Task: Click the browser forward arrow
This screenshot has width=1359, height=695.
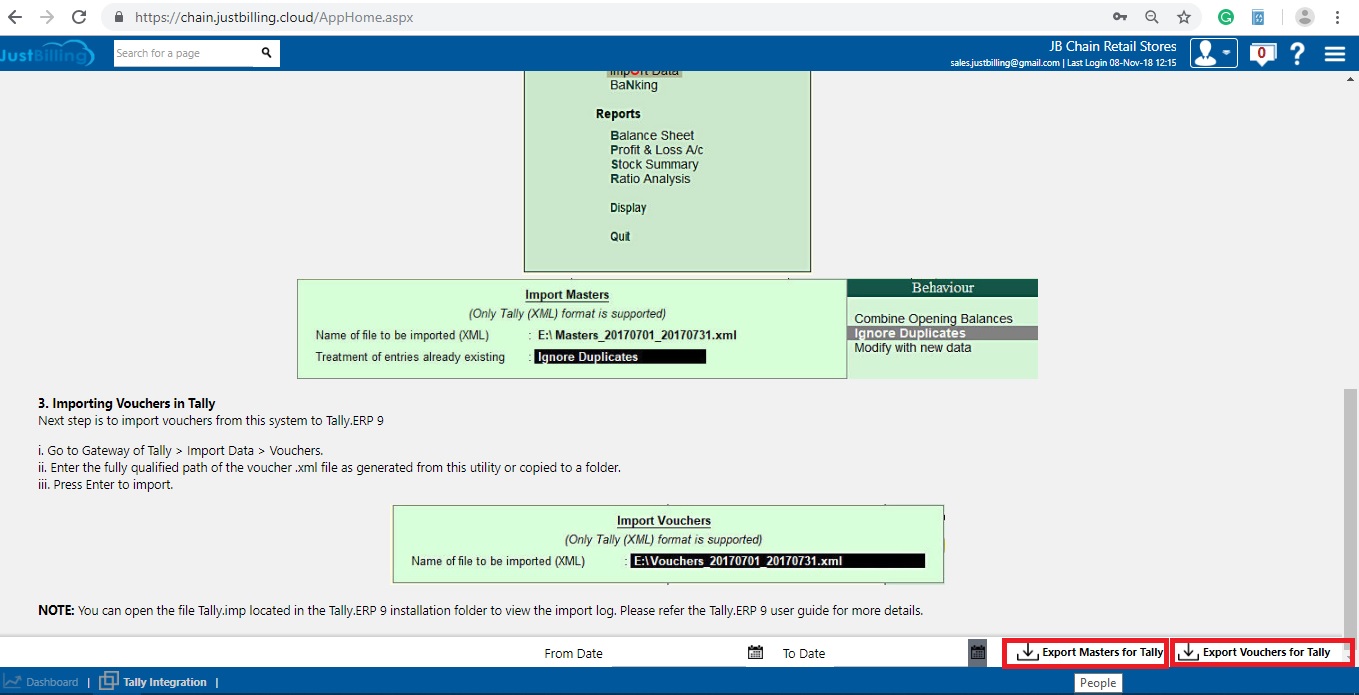Action: tap(46, 17)
